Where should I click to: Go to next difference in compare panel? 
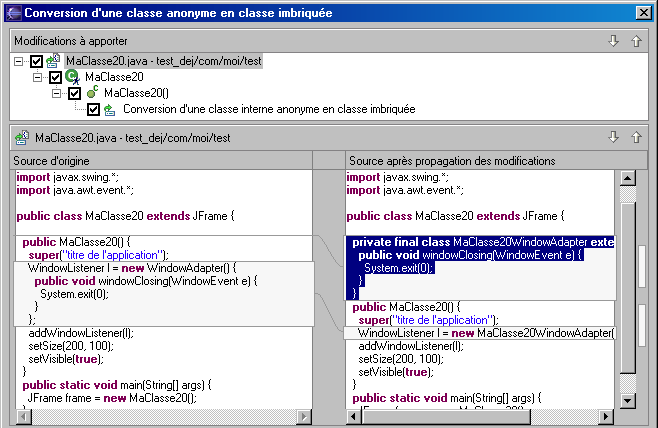pos(614,137)
